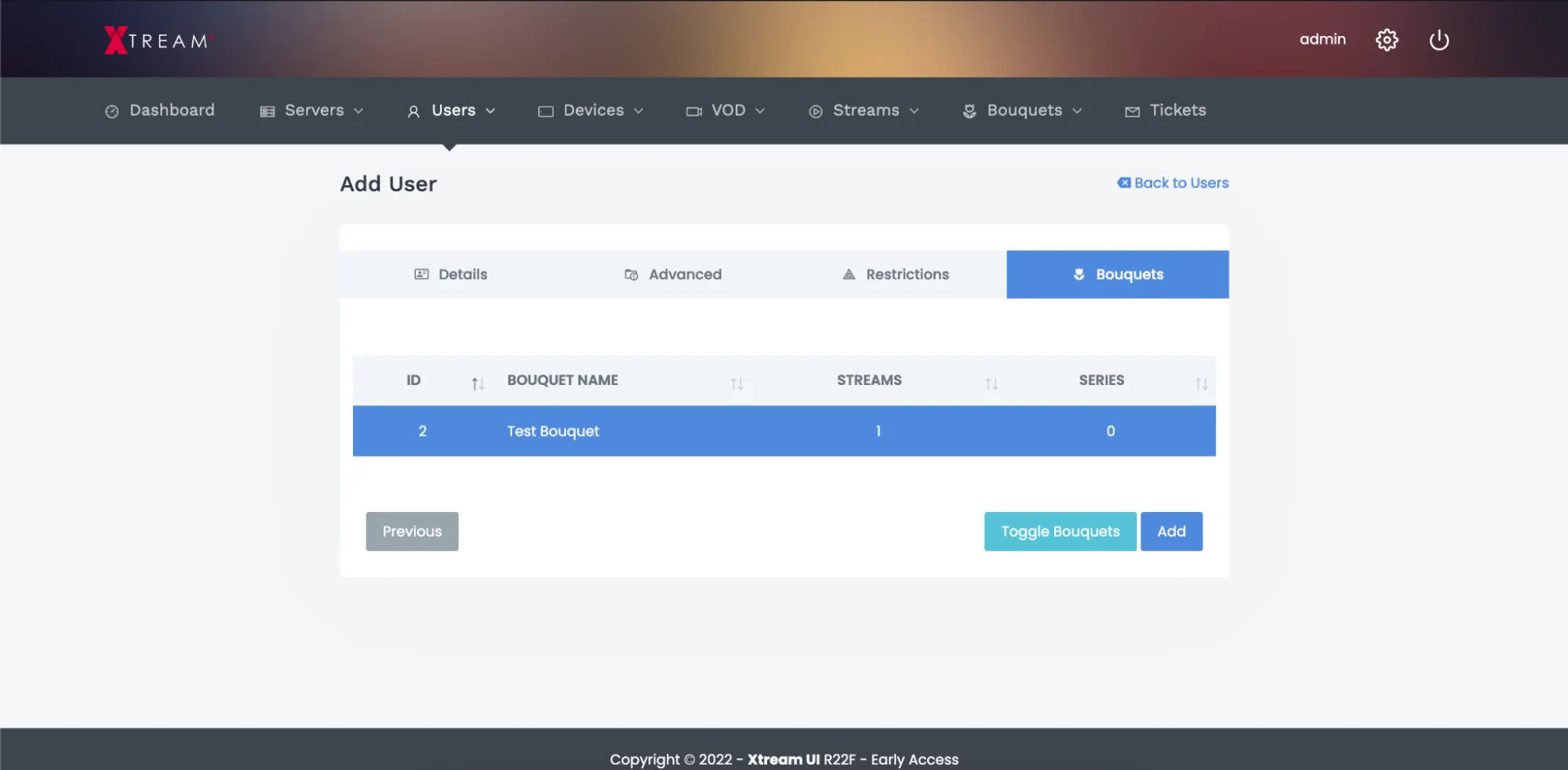Click the Dashboard gauge icon
This screenshot has width=1568, height=770.
[x=112, y=111]
